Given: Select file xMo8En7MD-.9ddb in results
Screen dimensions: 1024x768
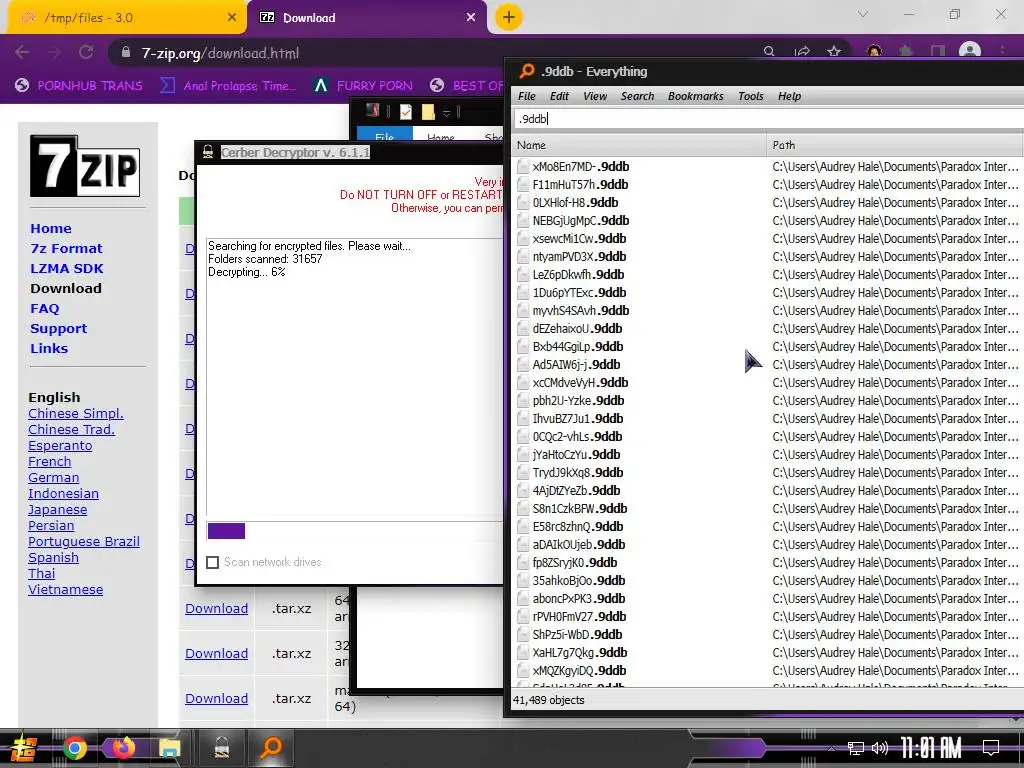Looking at the screenshot, I should pyautogui.click(x=581, y=167).
